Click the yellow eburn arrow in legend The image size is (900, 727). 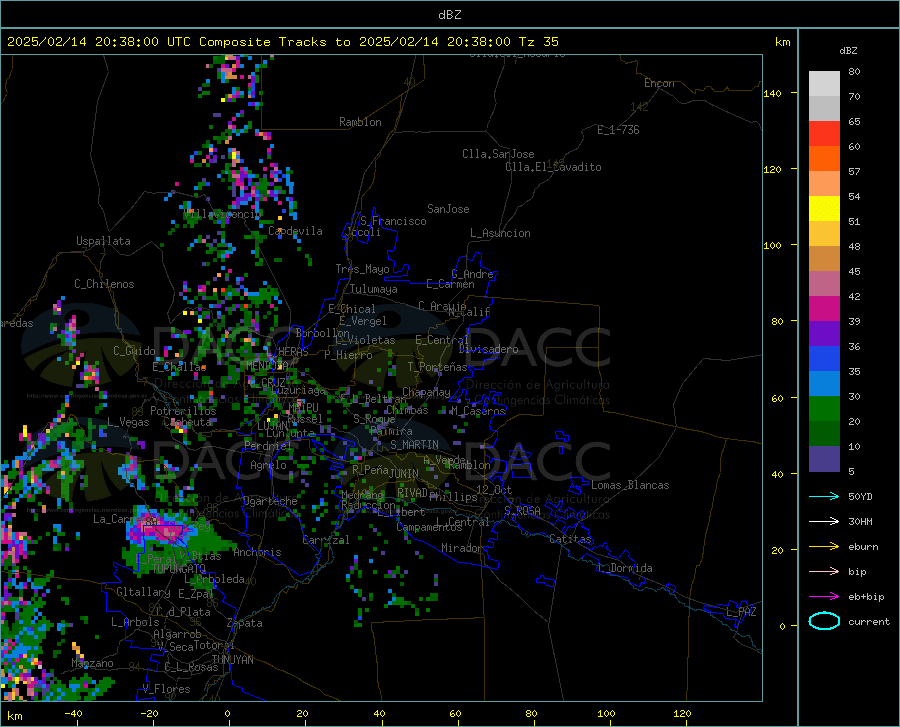(x=824, y=546)
